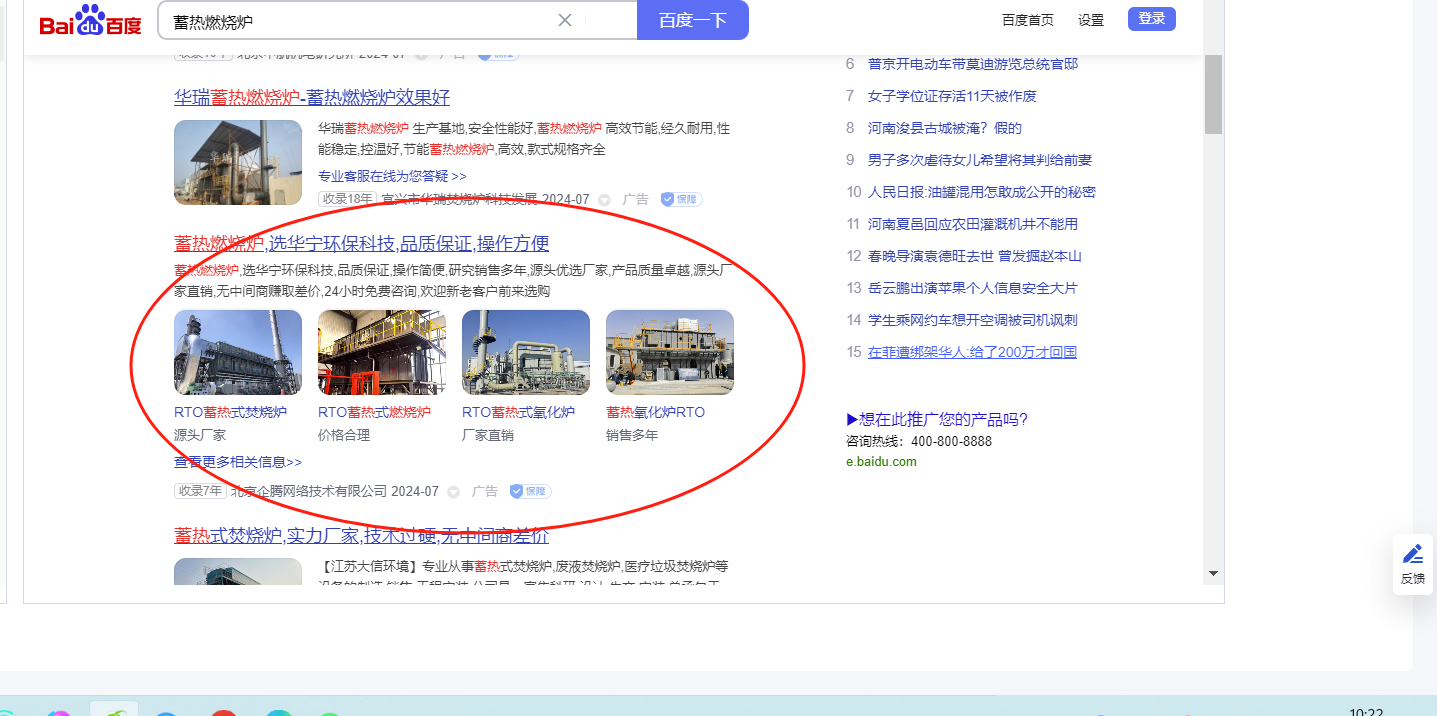
Task: Go to 百度首页 in the top navigation
Action: tap(1028, 20)
